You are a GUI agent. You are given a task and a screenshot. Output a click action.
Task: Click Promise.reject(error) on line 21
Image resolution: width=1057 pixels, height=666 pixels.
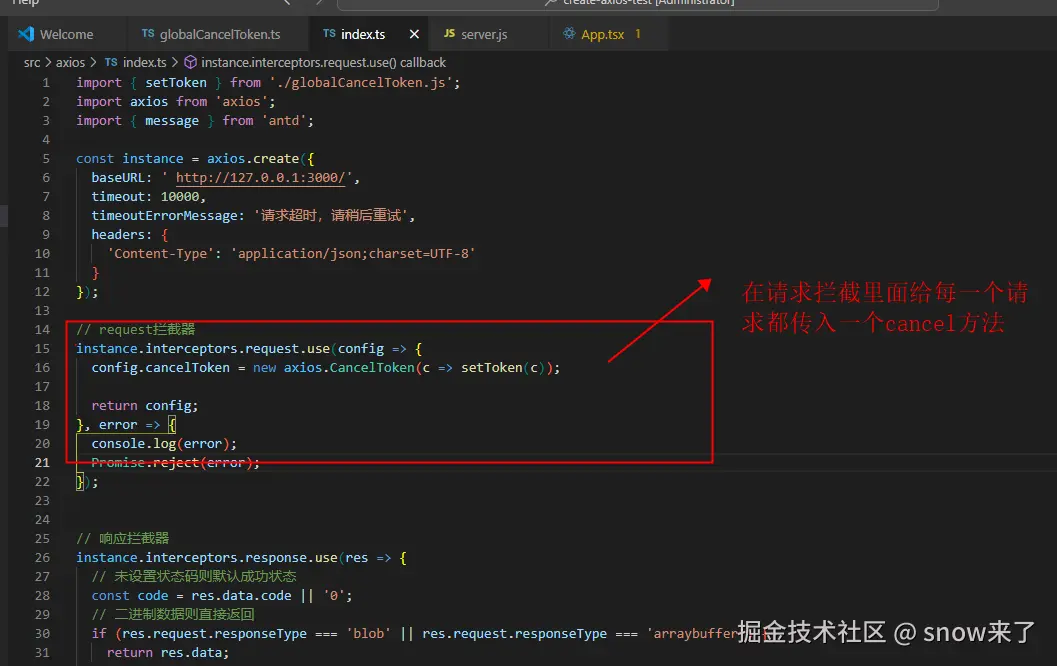(175, 462)
